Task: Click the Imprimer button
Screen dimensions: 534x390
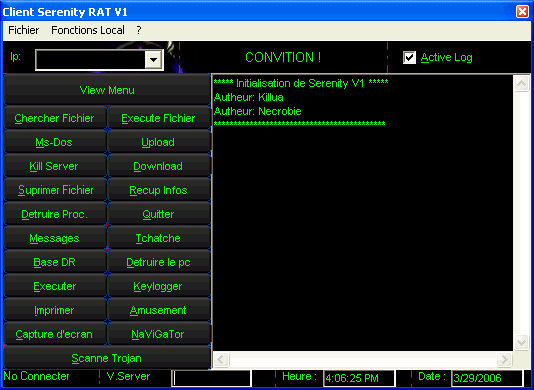Action: pos(54,310)
